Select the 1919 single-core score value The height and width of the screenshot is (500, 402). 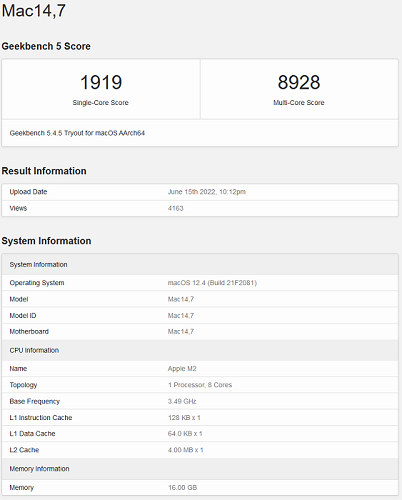101,82
